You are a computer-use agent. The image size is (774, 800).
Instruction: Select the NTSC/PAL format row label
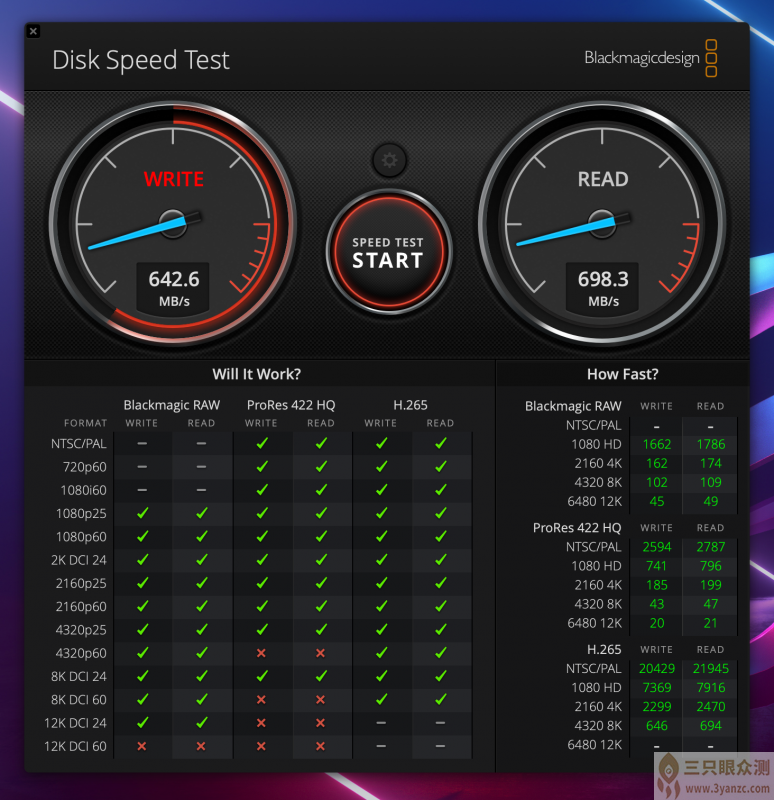point(79,443)
